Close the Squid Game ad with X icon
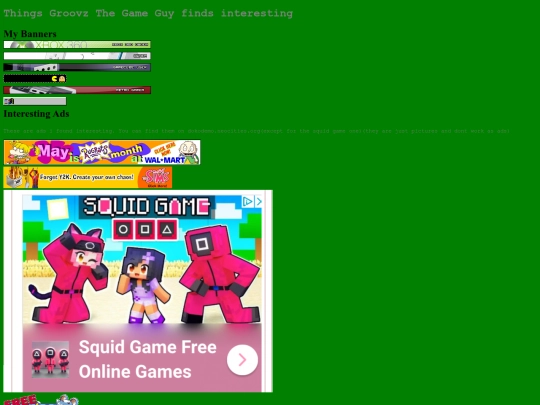Image resolution: width=540 pixels, height=405 pixels. click(x=258, y=202)
